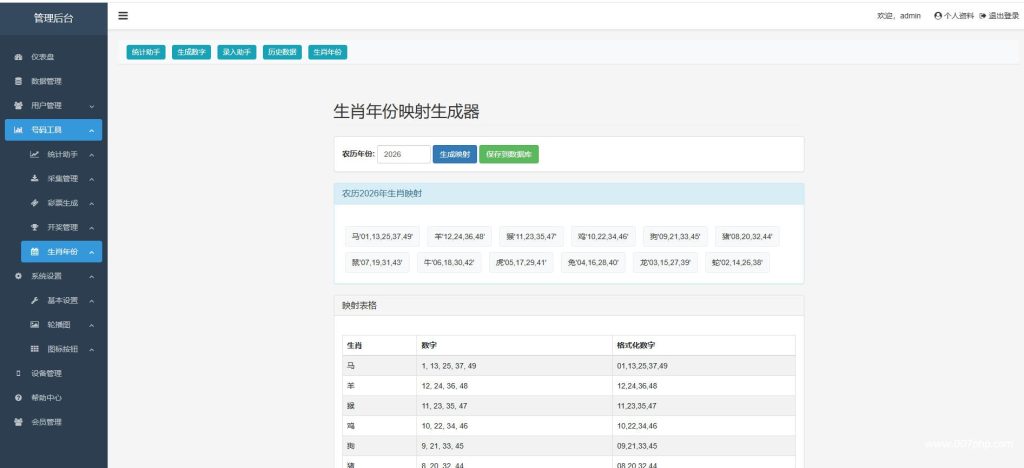Click the sidebar 生肖年份 calendar icon

point(35,252)
